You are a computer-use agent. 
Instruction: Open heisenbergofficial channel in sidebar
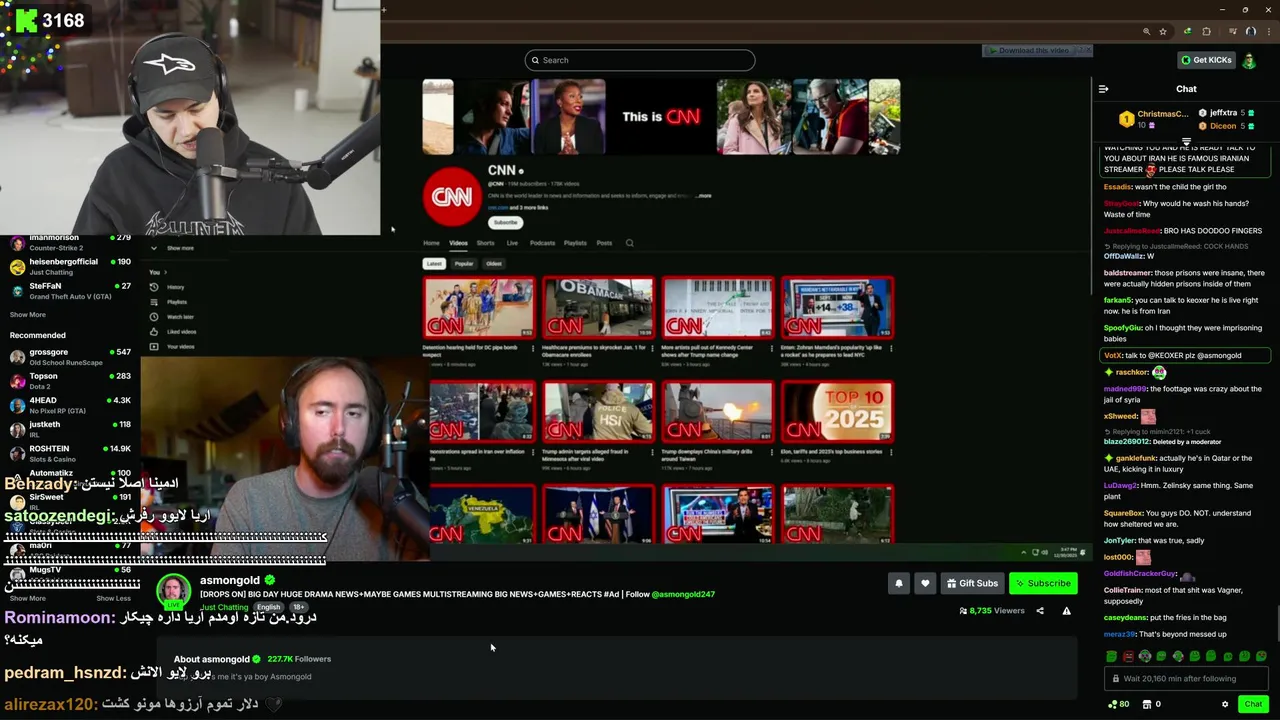pos(70,266)
